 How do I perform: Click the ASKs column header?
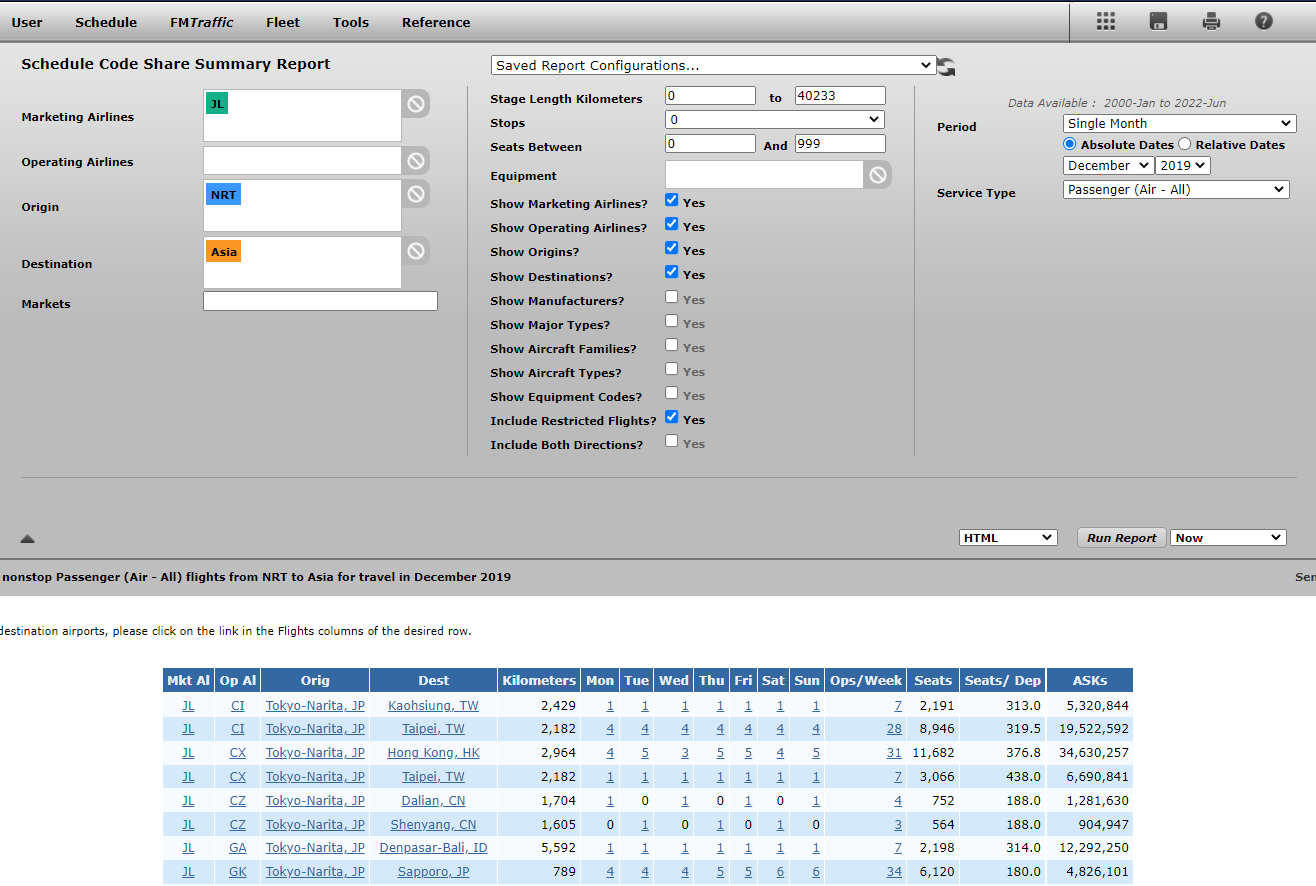point(1089,680)
